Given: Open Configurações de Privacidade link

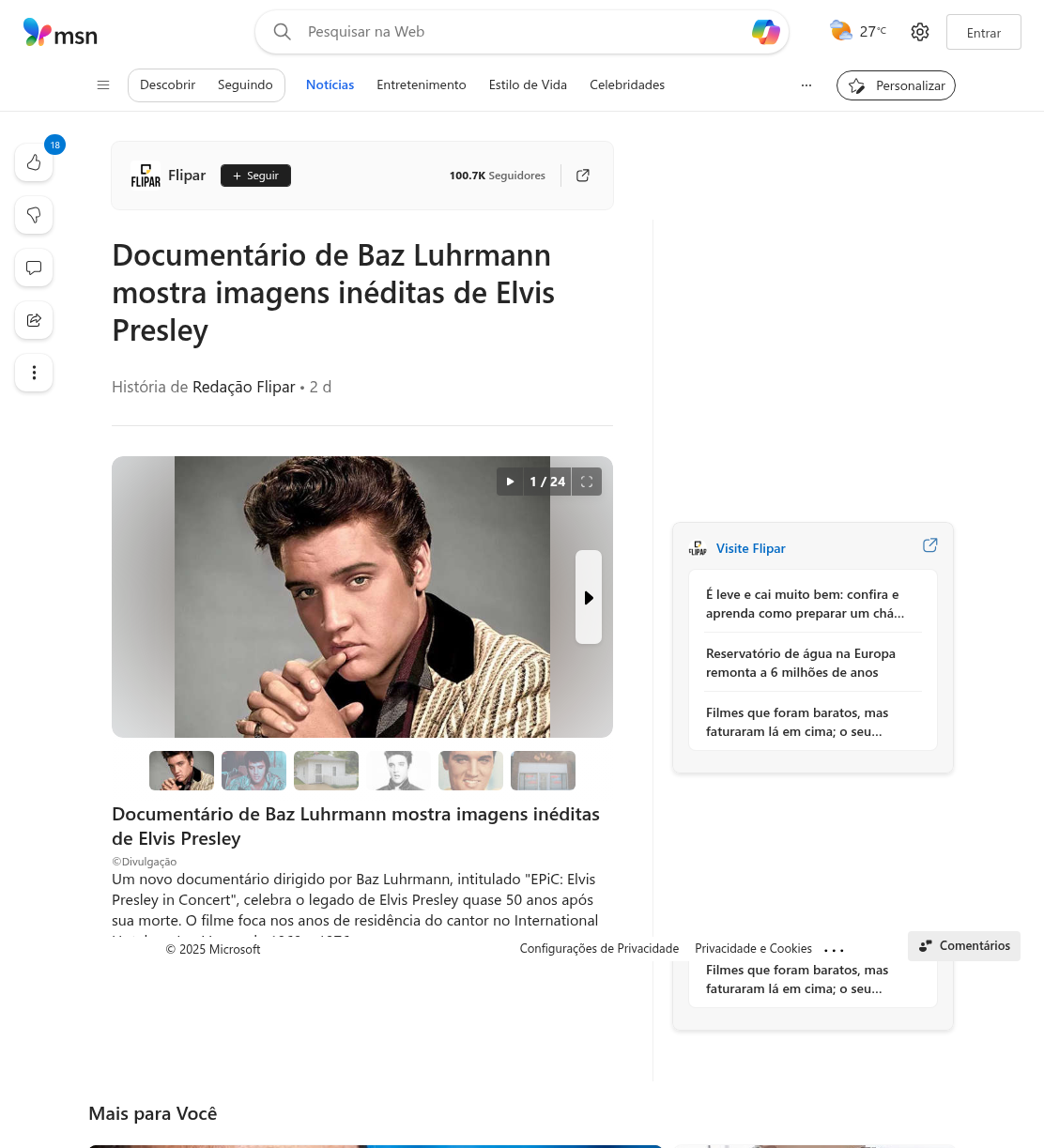Looking at the screenshot, I should 599,949.
